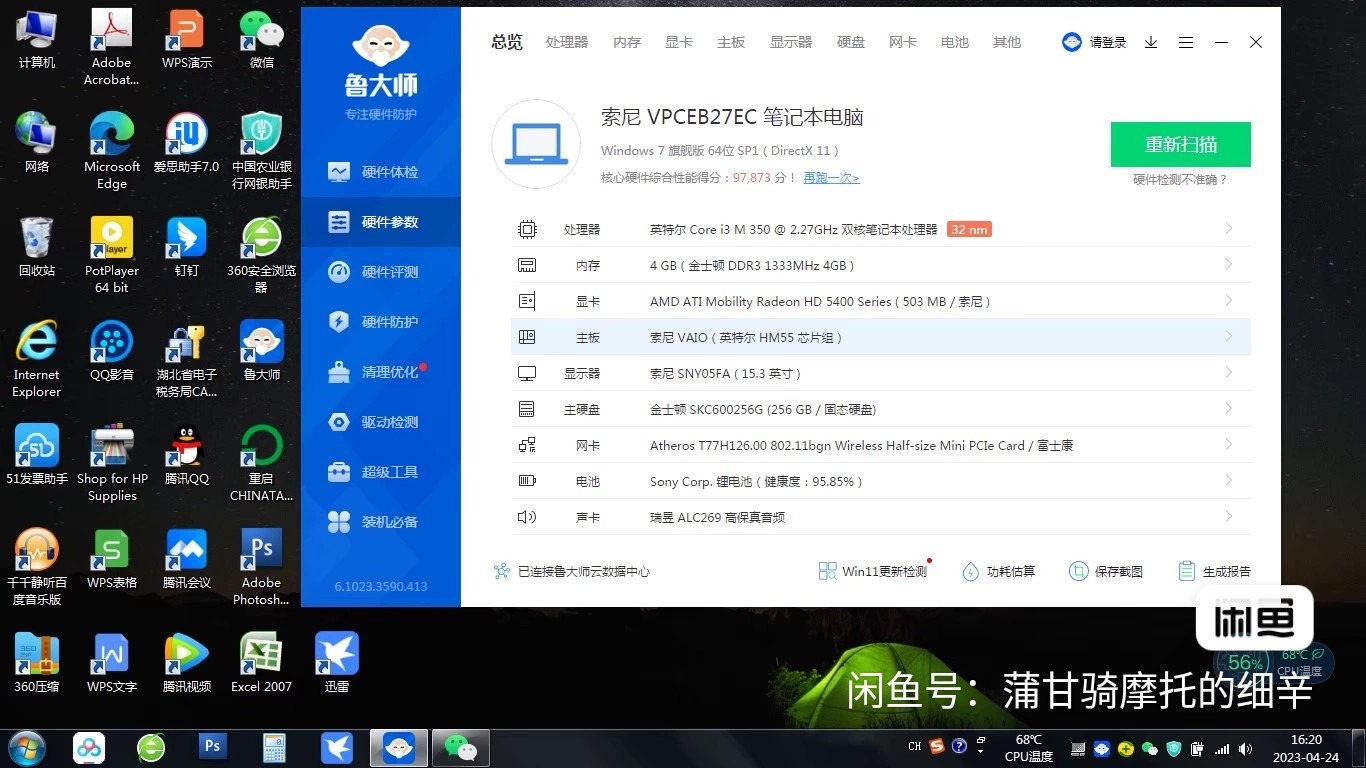Expand the 显示器 row chevron
Image resolution: width=1366 pixels, height=768 pixels.
click(x=1228, y=373)
